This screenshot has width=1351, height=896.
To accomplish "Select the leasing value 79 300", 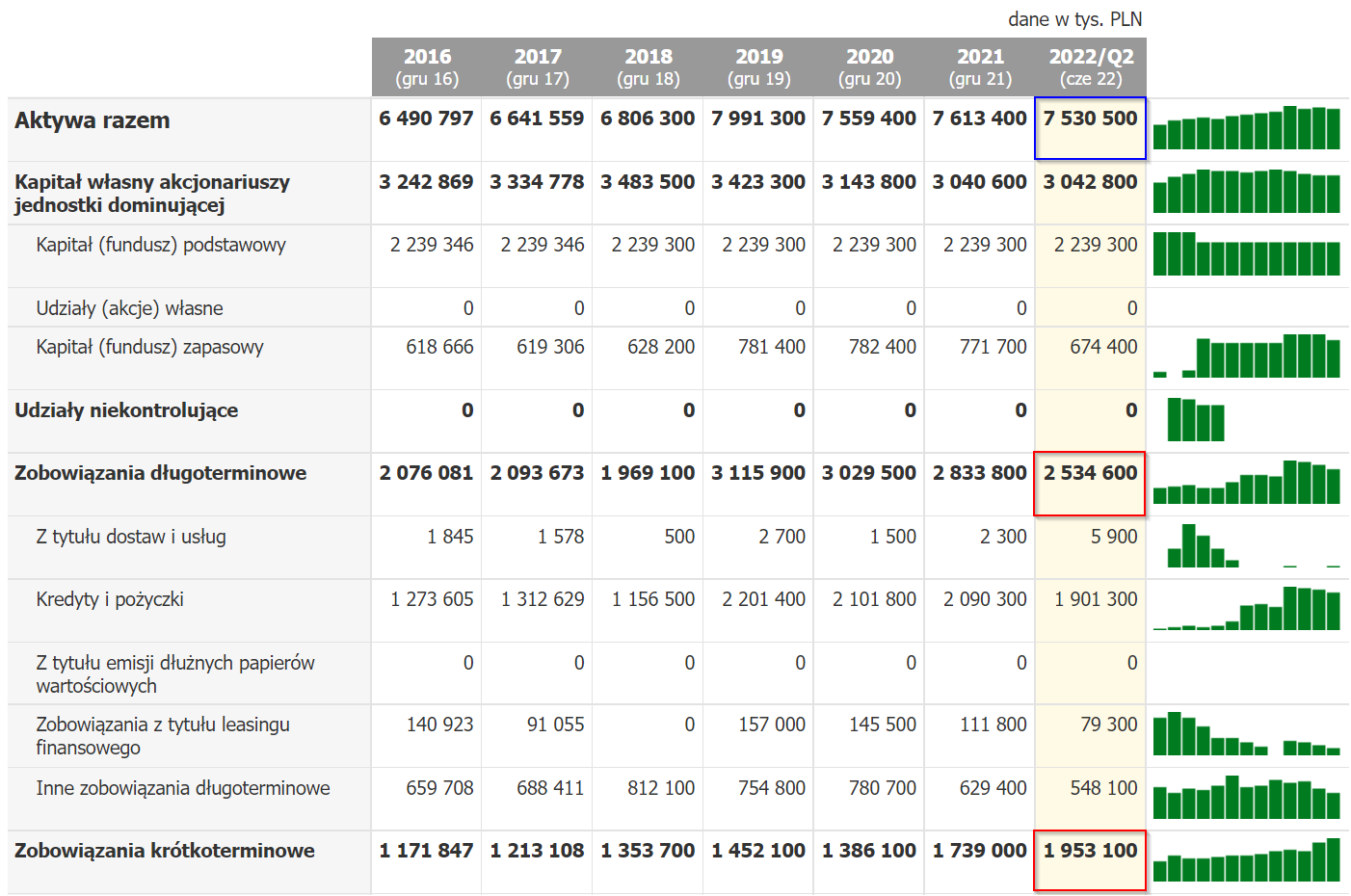I will tap(1109, 725).
